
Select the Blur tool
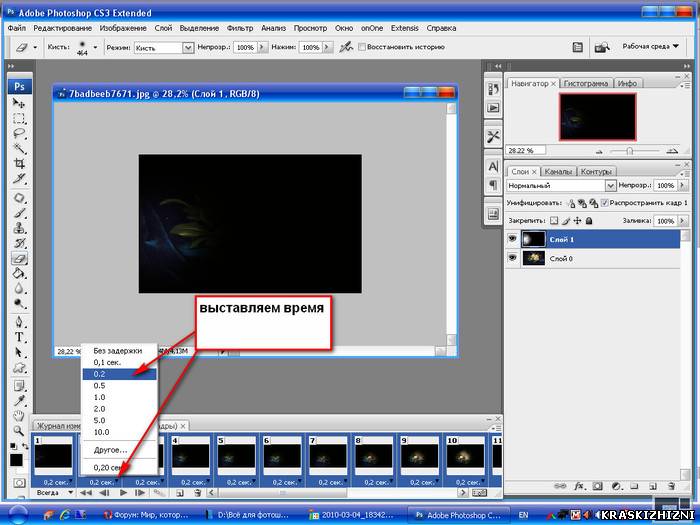coord(19,288)
